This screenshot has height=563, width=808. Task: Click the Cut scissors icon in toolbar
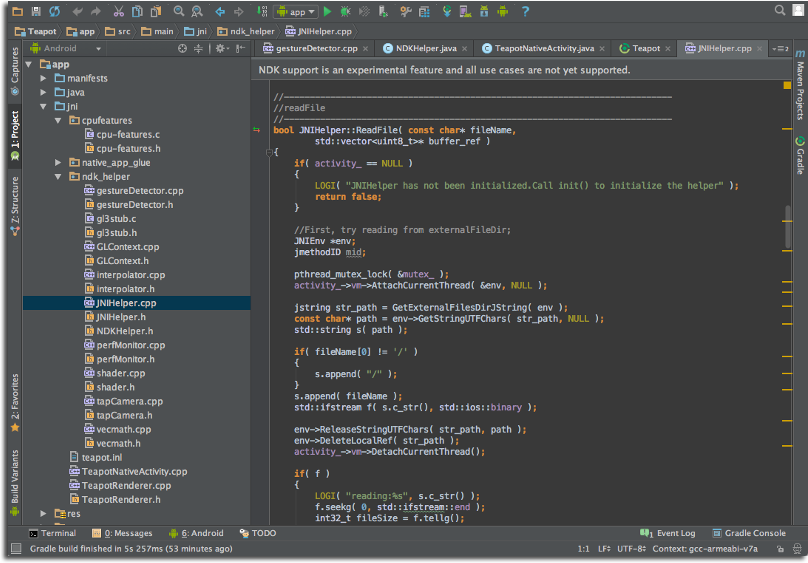pyautogui.click(x=119, y=11)
